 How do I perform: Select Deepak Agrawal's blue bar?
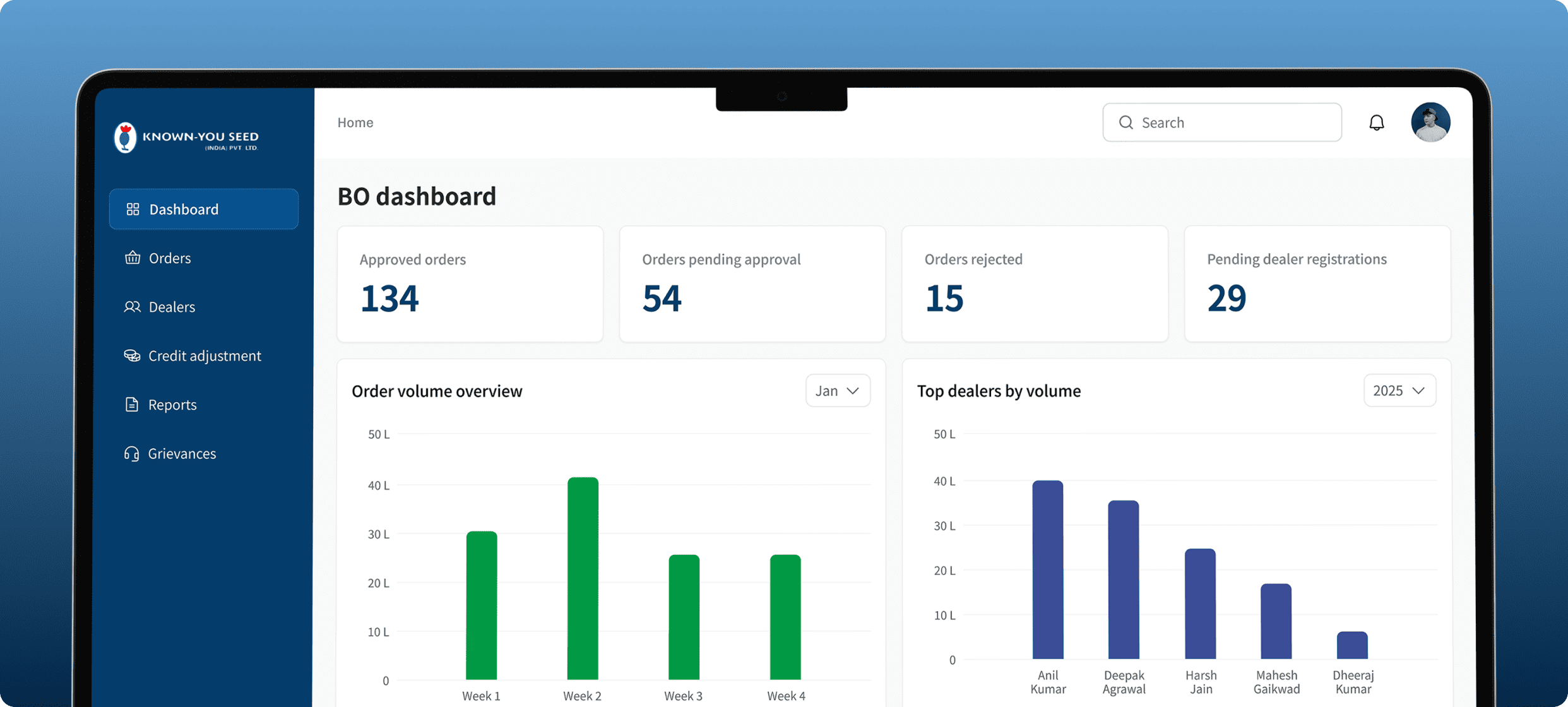[1124, 580]
